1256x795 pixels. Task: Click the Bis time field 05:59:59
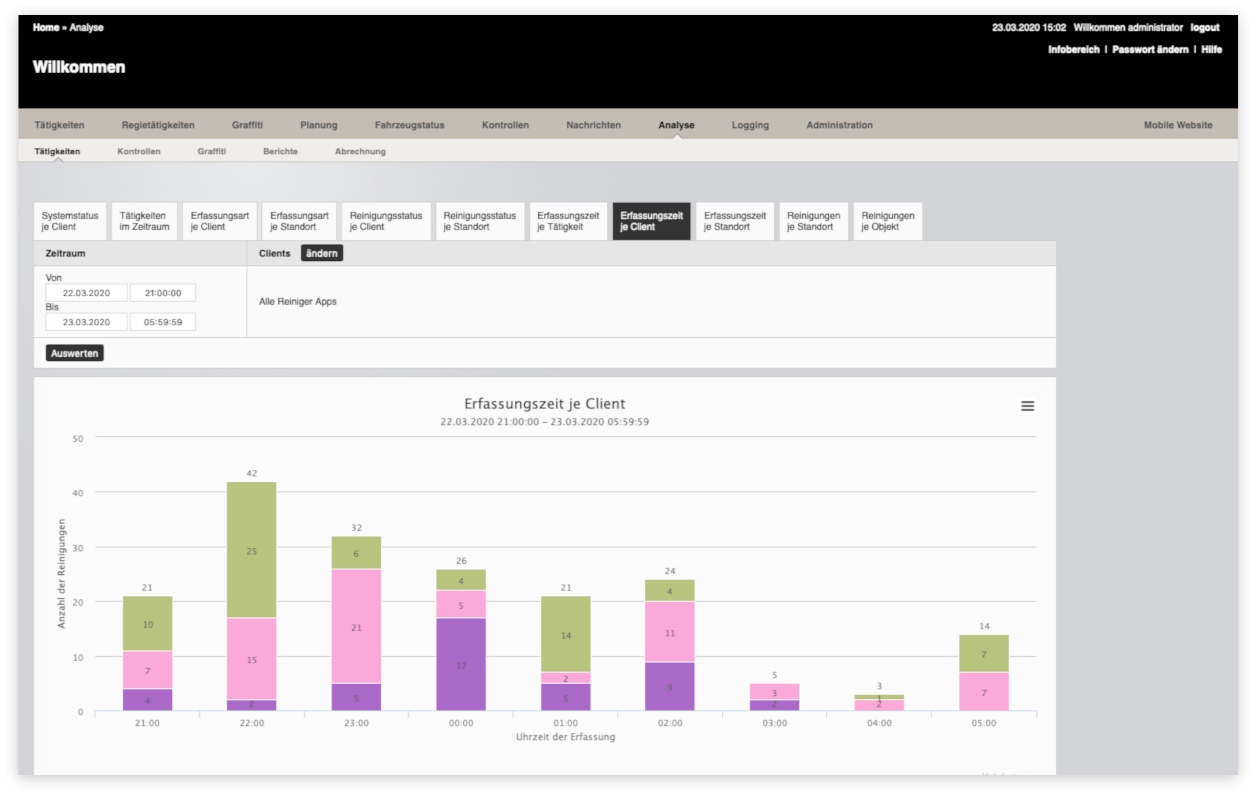click(163, 322)
